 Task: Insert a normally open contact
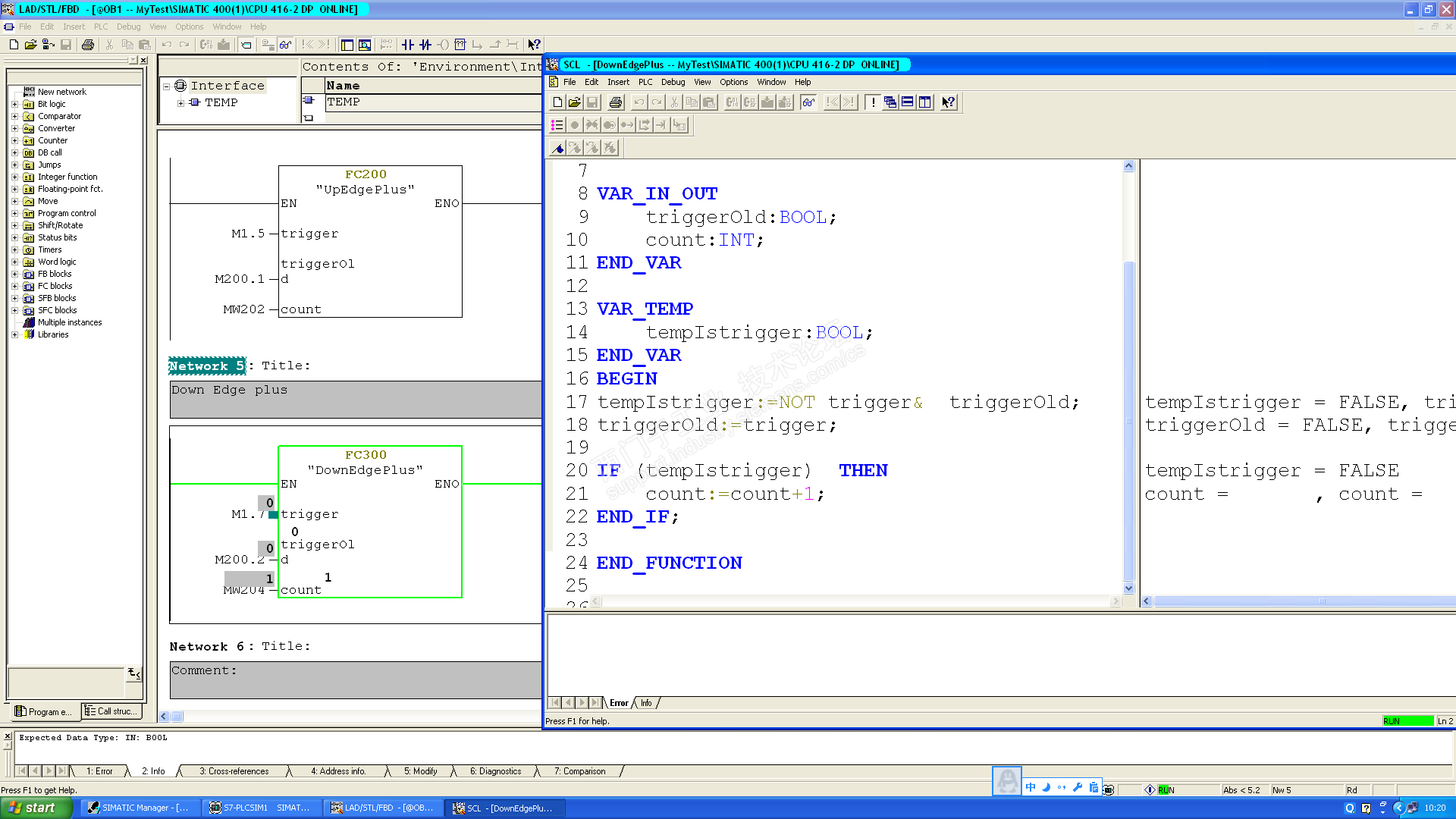click(408, 45)
